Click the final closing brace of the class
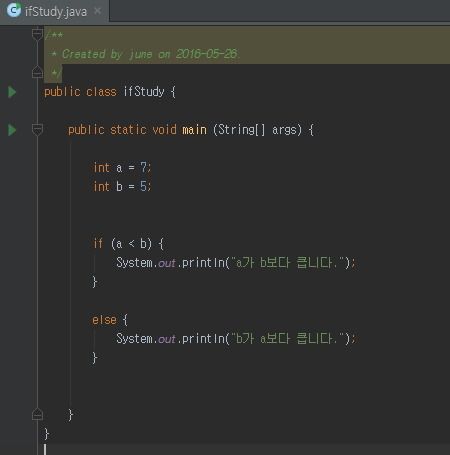This screenshot has width=450, height=455. pos(47,434)
